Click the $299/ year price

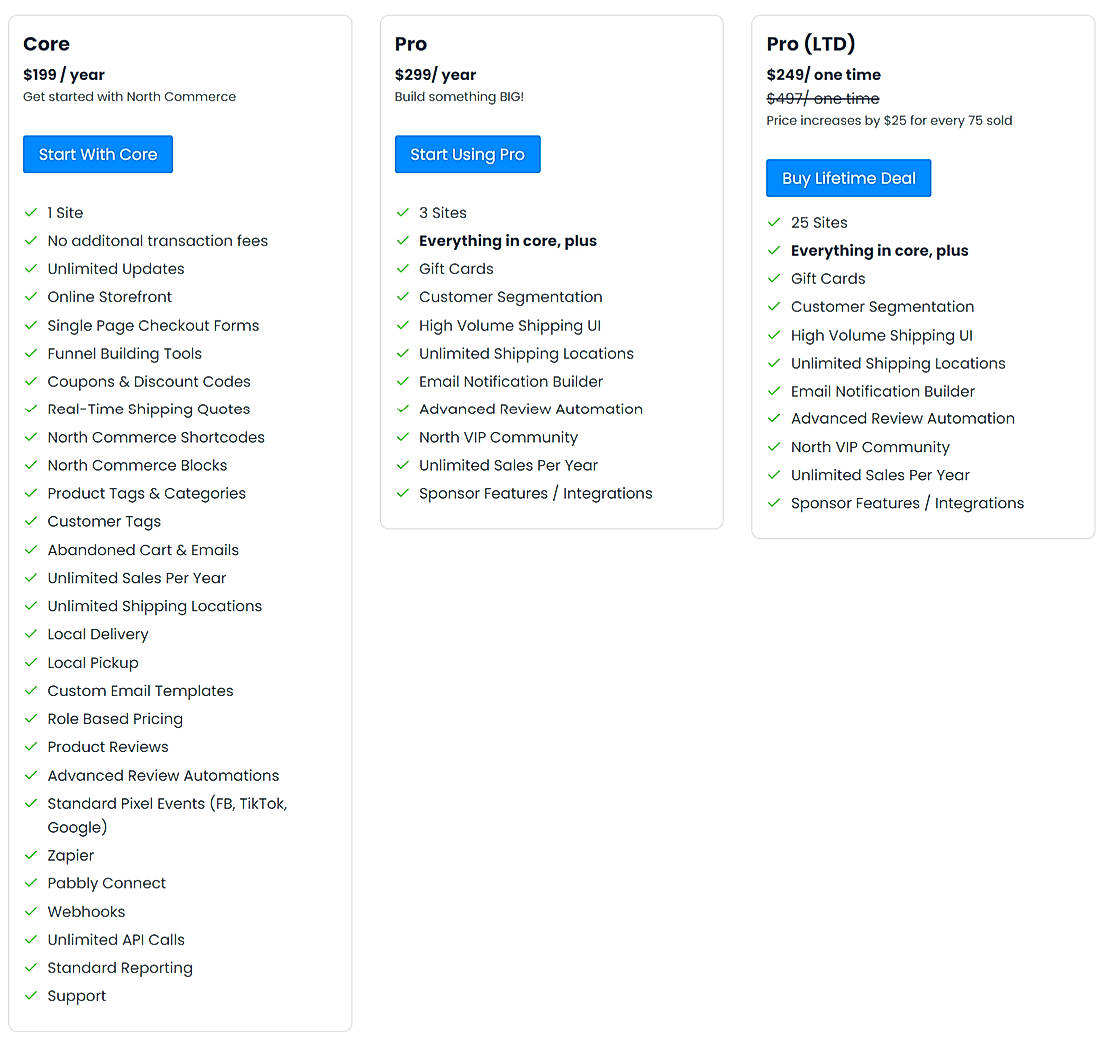click(x=435, y=75)
